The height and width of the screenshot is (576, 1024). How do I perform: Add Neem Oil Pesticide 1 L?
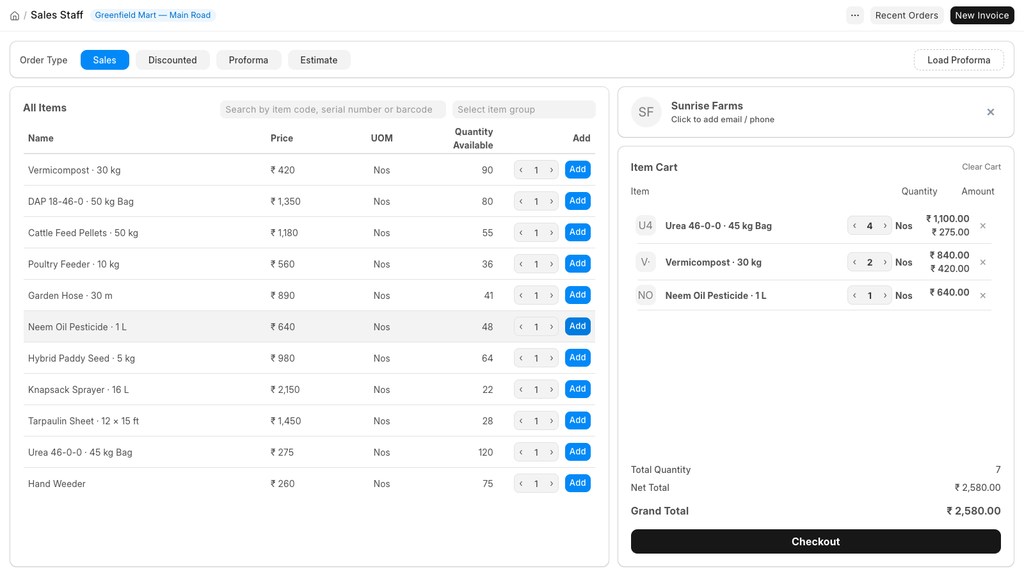pos(577,327)
